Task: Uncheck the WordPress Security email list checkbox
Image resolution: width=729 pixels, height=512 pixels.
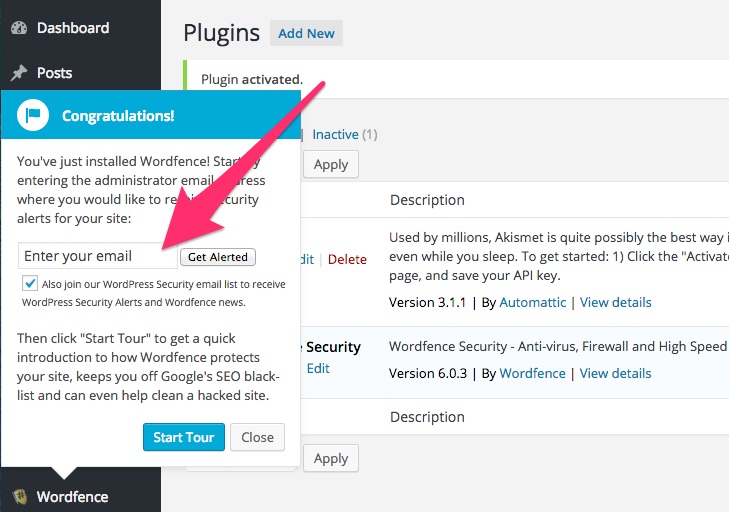Action: pyautogui.click(x=30, y=283)
